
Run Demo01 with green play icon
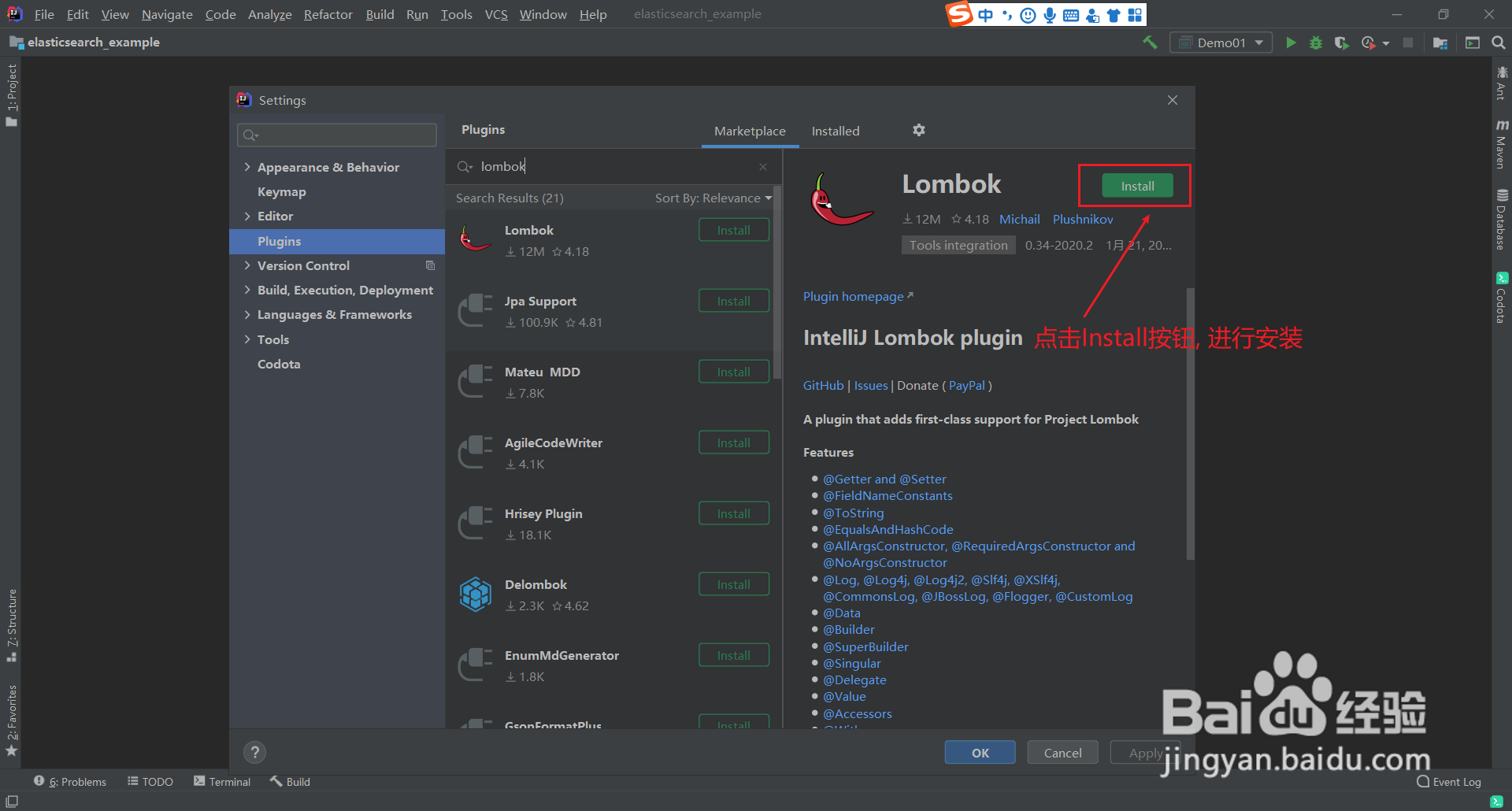1291,43
